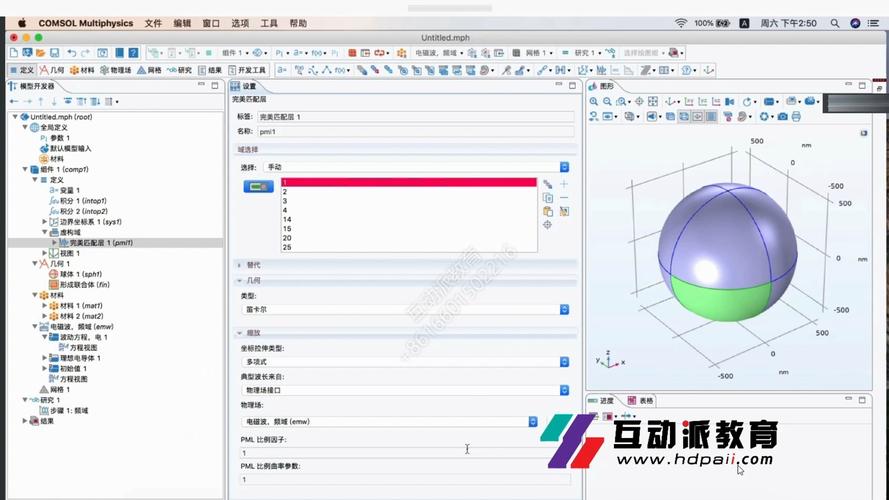Expand the 替代 section

coord(240,265)
